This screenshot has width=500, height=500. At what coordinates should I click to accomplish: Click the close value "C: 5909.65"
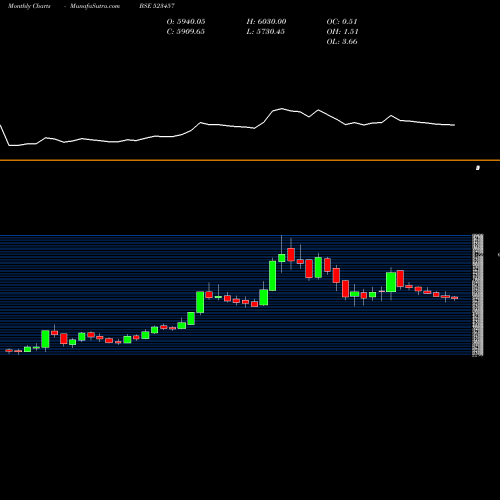tap(186, 32)
